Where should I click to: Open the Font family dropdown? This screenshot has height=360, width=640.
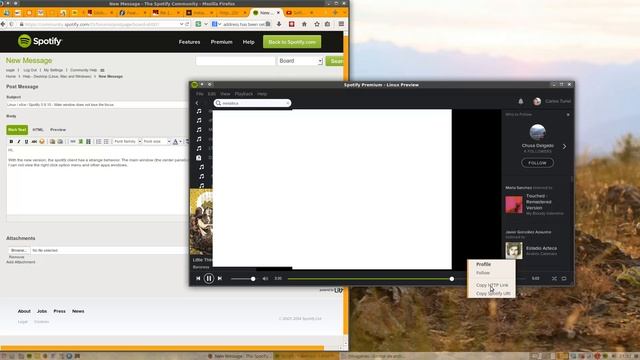[x=127, y=141]
